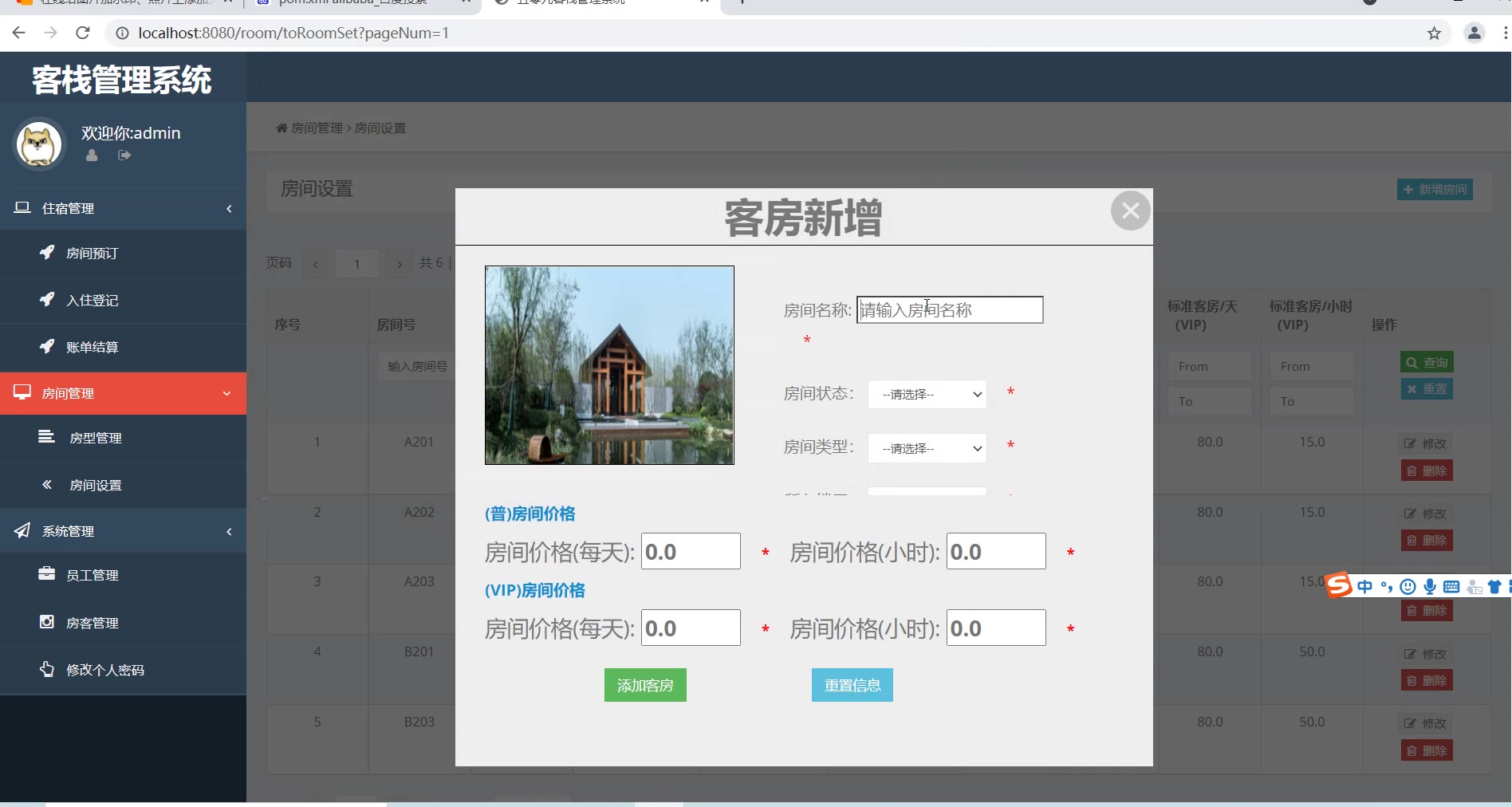Click 删除 for room B203
This screenshot has height=807, width=1512.
coord(1427,750)
